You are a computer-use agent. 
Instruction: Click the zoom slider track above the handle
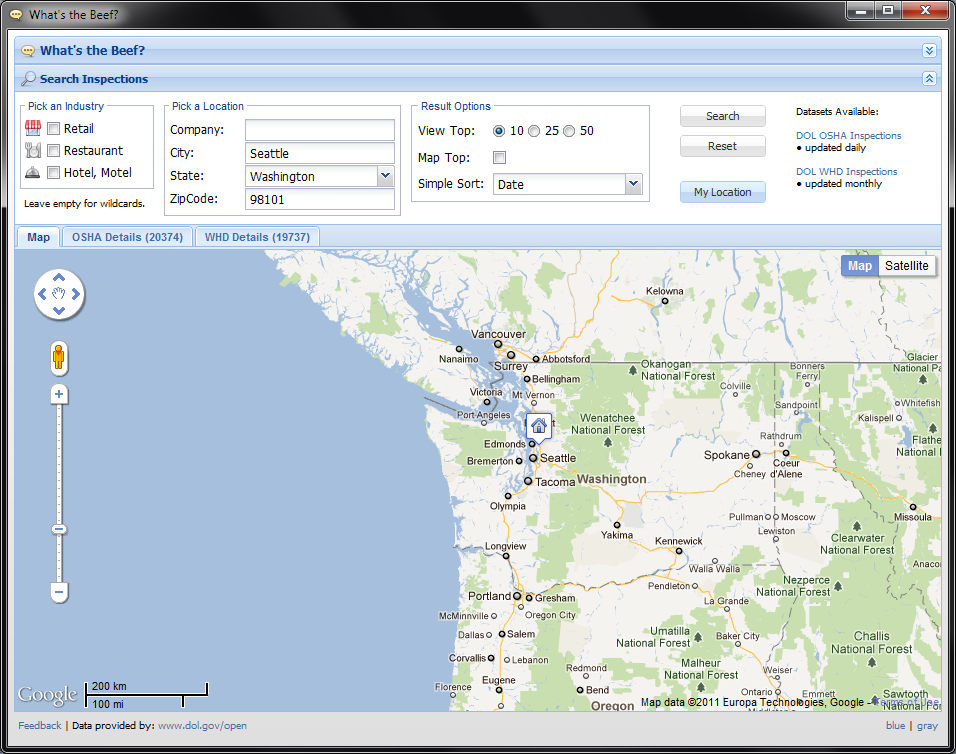[59, 463]
